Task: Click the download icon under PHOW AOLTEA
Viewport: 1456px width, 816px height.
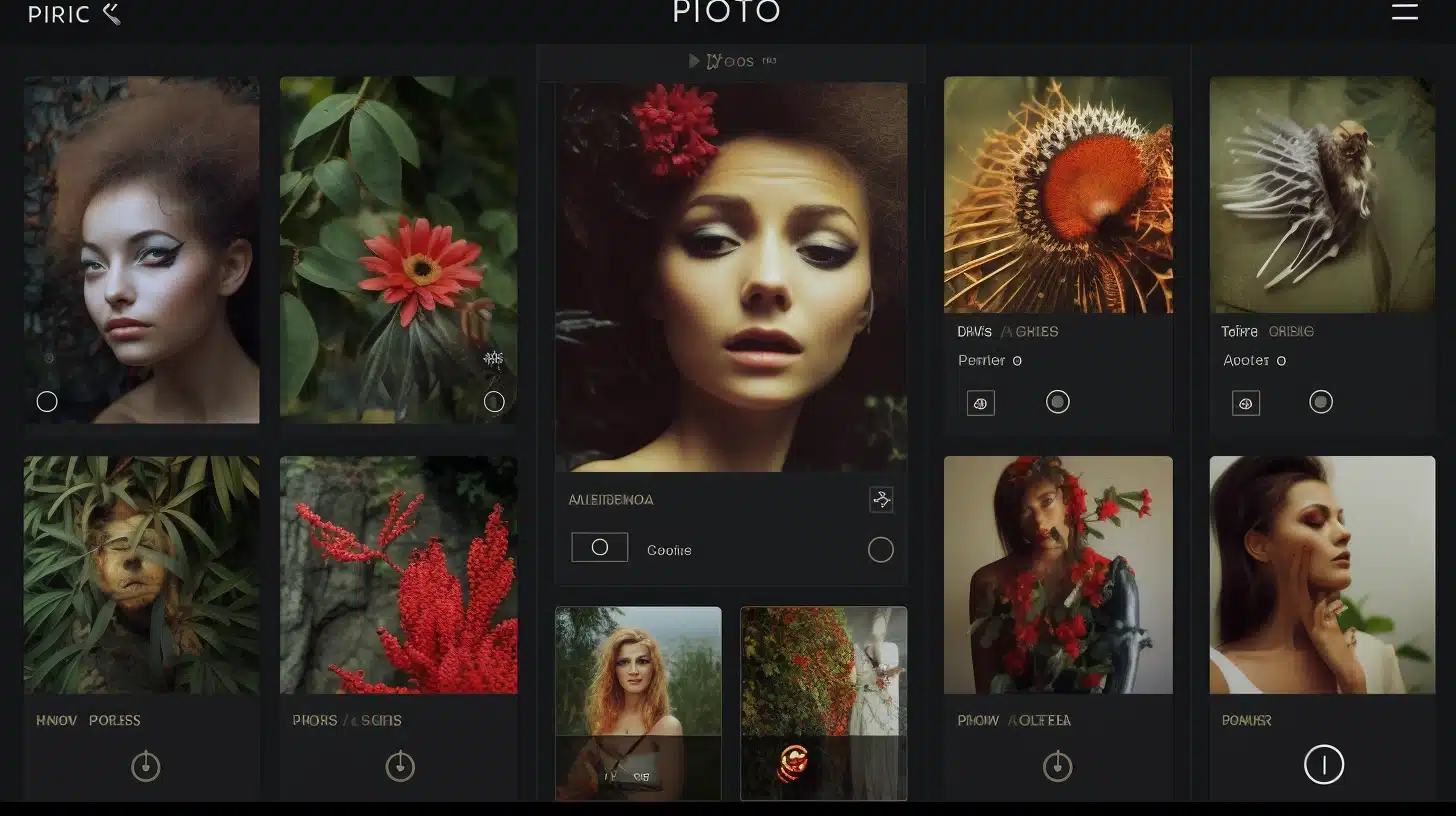Action: point(1057,766)
